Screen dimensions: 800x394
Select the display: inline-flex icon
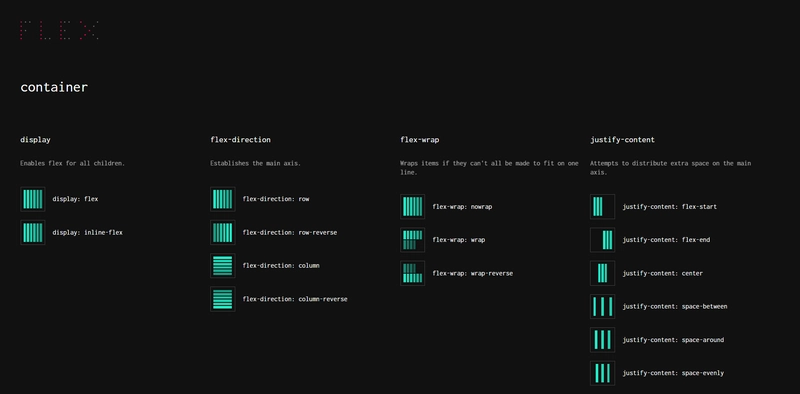coord(33,232)
